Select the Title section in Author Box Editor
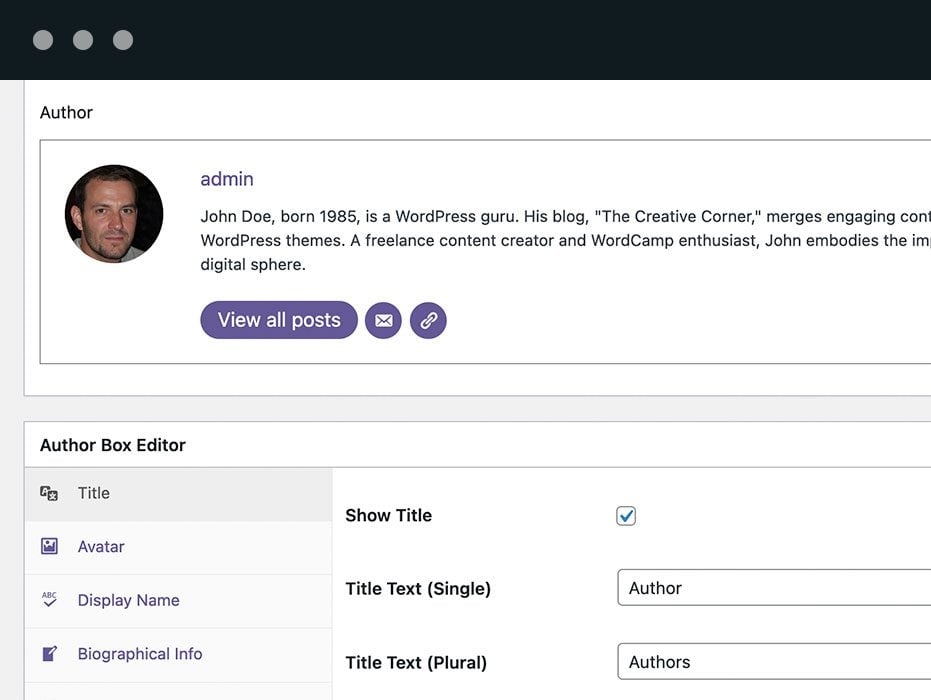Screen dimensions: 931x700 [x=94, y=493]
